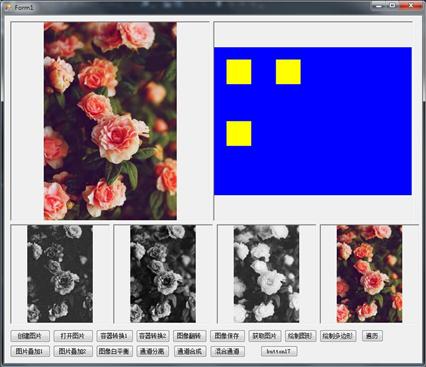Click the large color roses image

tap(110, 121)
